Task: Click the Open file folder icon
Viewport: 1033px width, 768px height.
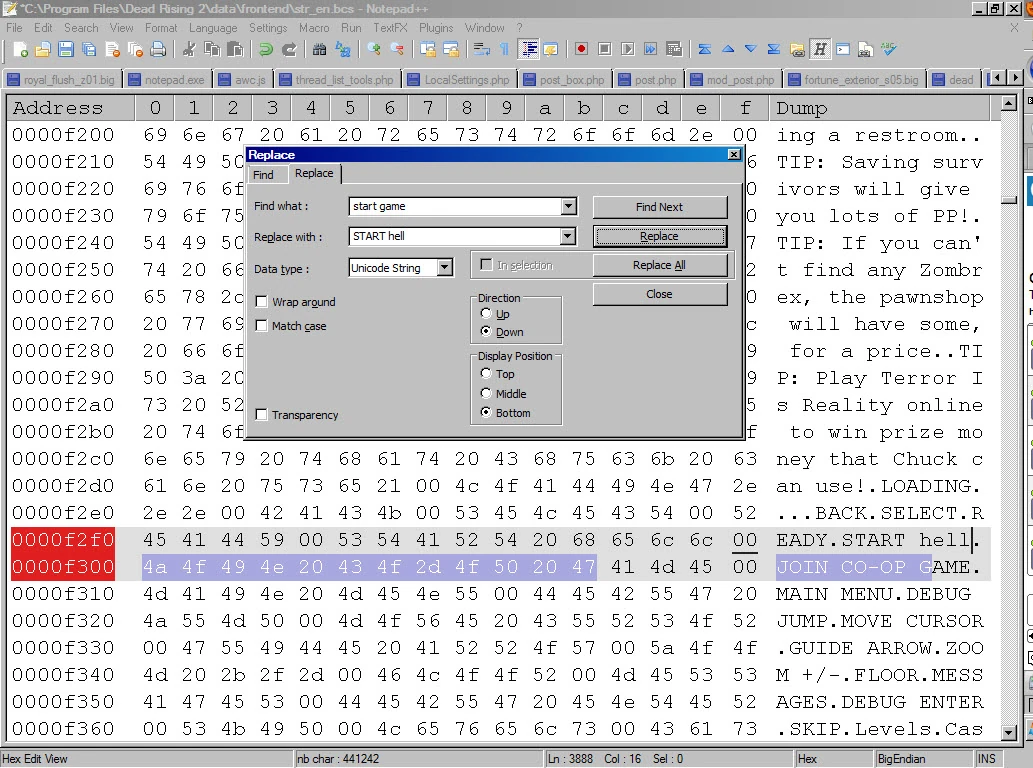Action: pos(43,49)
